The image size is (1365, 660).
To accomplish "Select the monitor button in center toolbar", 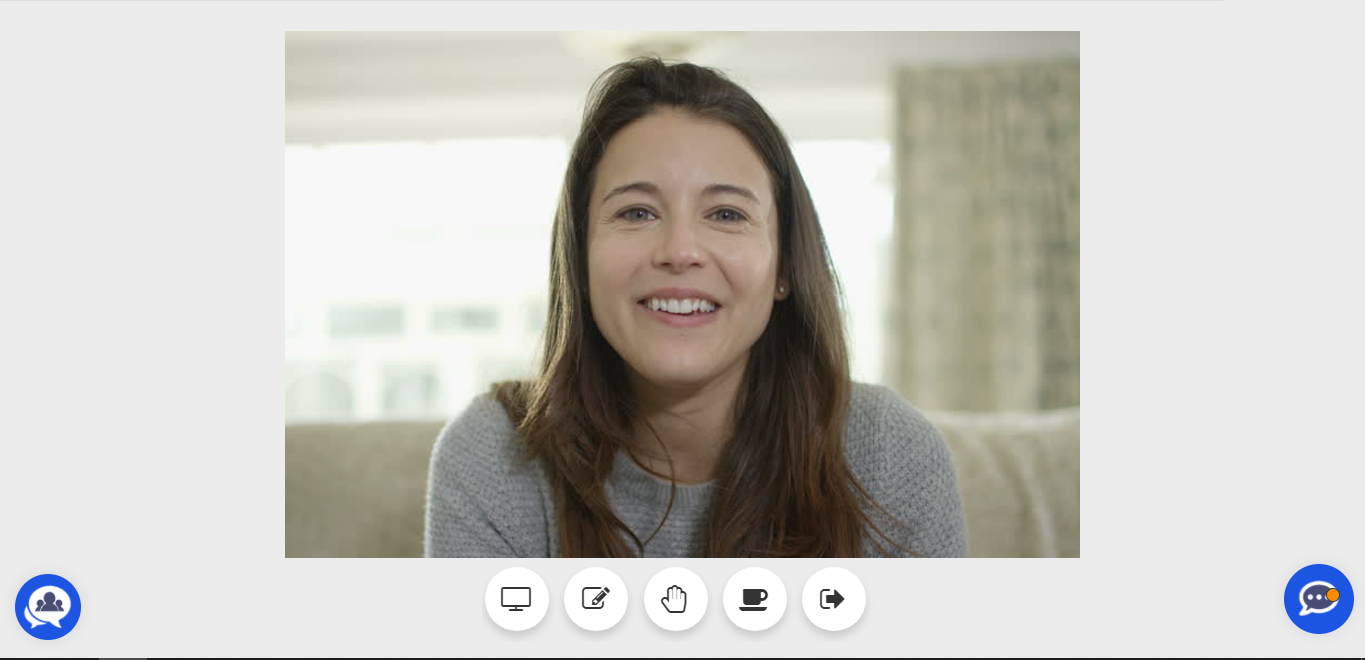I will 516,599.
